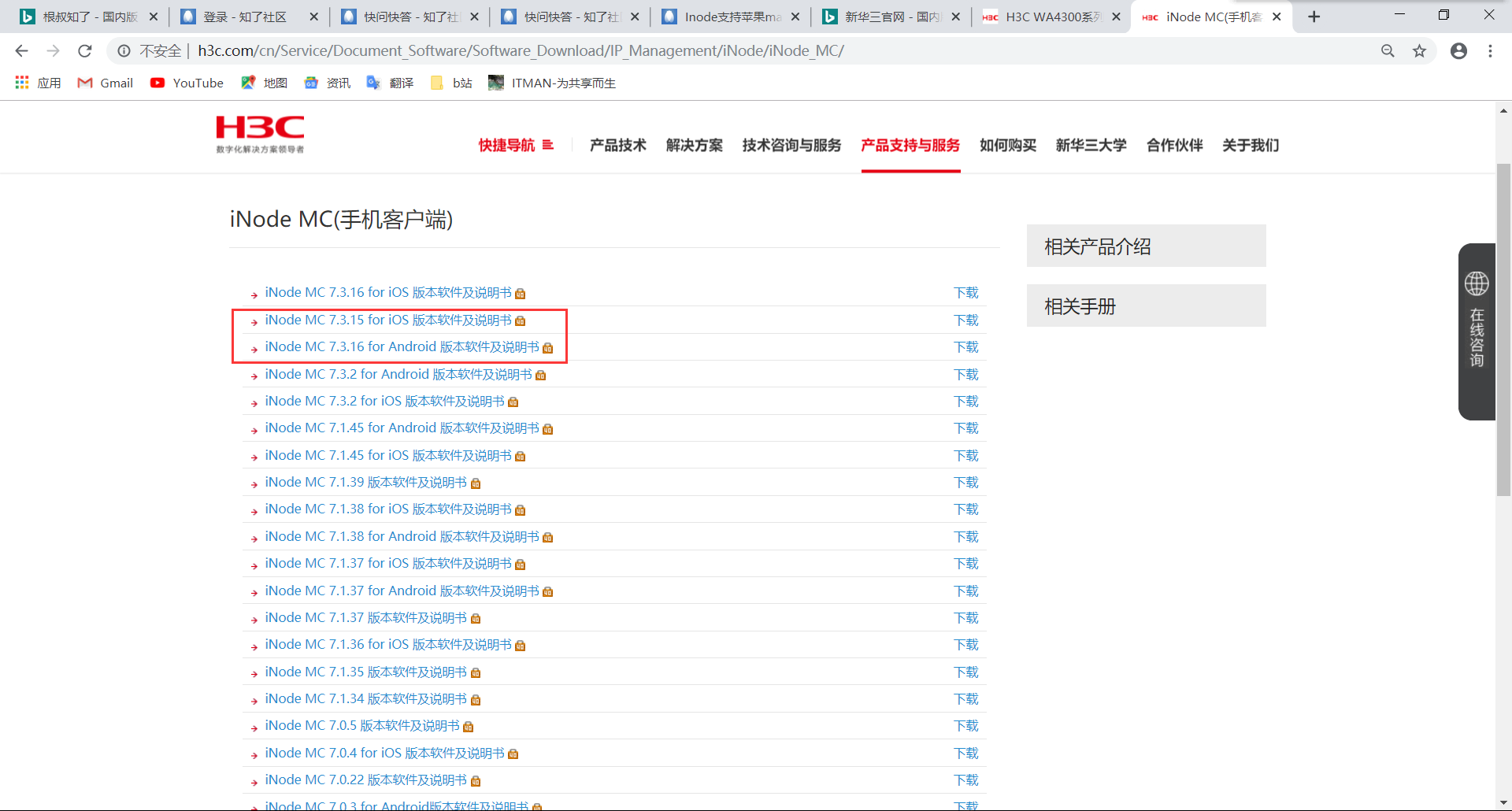Click 下载 for iNode MC 7.1.45 for iOS
Viewport: 1512px width, 811px height.
[966, 456]
